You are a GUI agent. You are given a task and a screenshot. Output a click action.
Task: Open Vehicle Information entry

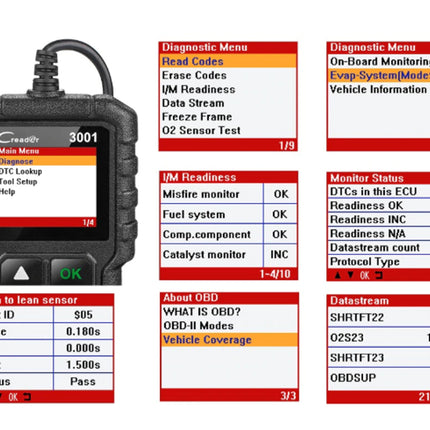pos(378,89)
